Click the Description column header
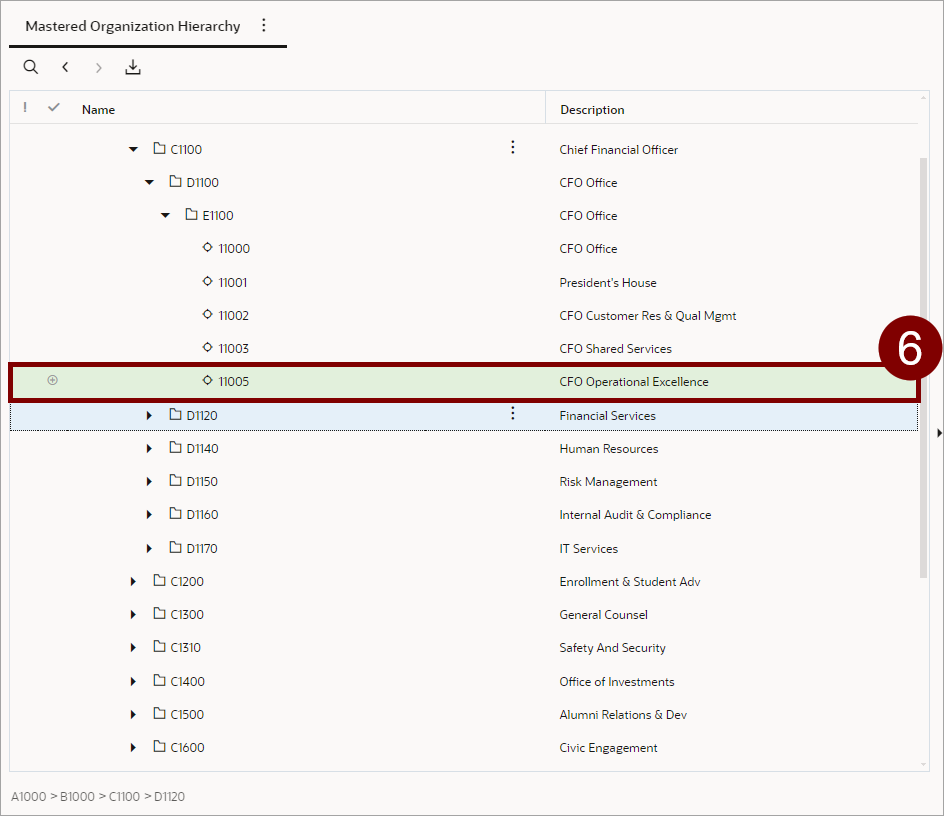 point(592,110)
